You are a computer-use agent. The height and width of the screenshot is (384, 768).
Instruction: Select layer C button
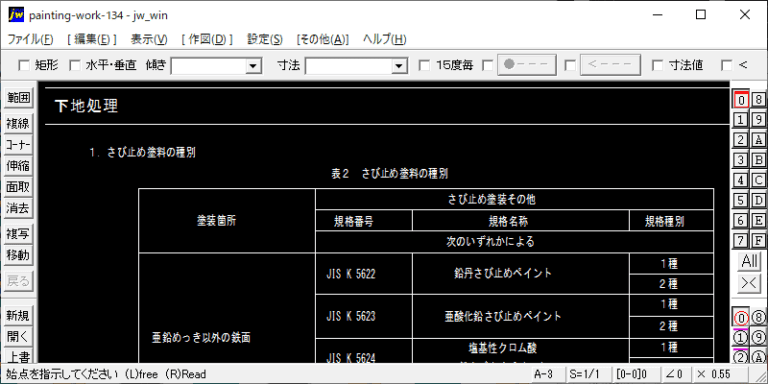point(758,180)
